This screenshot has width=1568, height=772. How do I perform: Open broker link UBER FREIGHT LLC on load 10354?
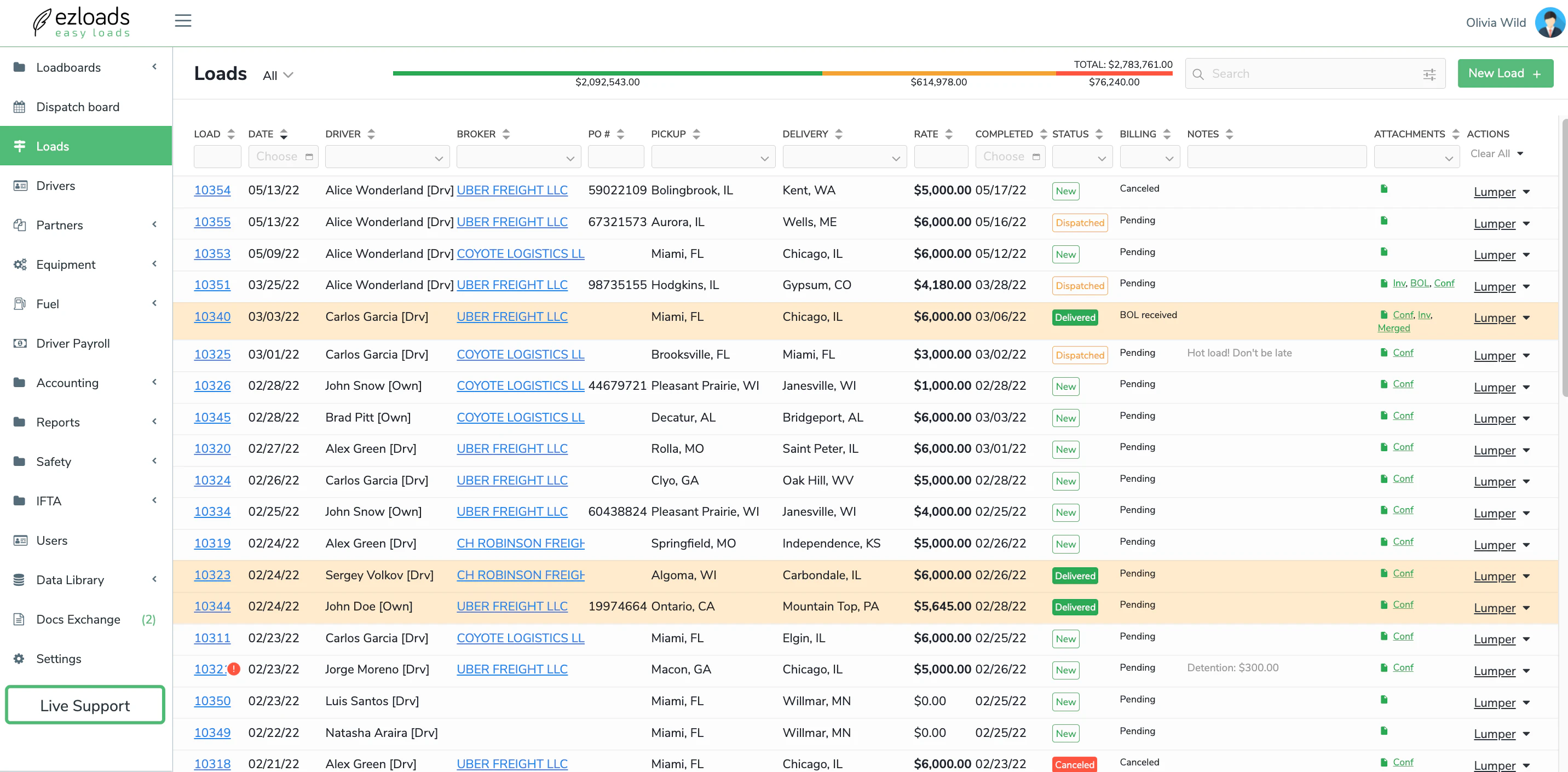512,190
